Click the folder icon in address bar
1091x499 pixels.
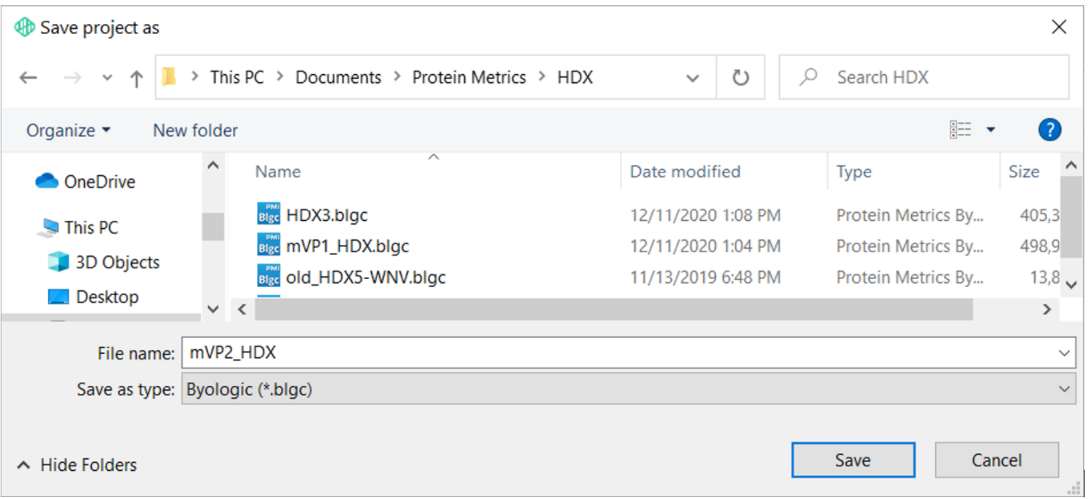(168, 77)
